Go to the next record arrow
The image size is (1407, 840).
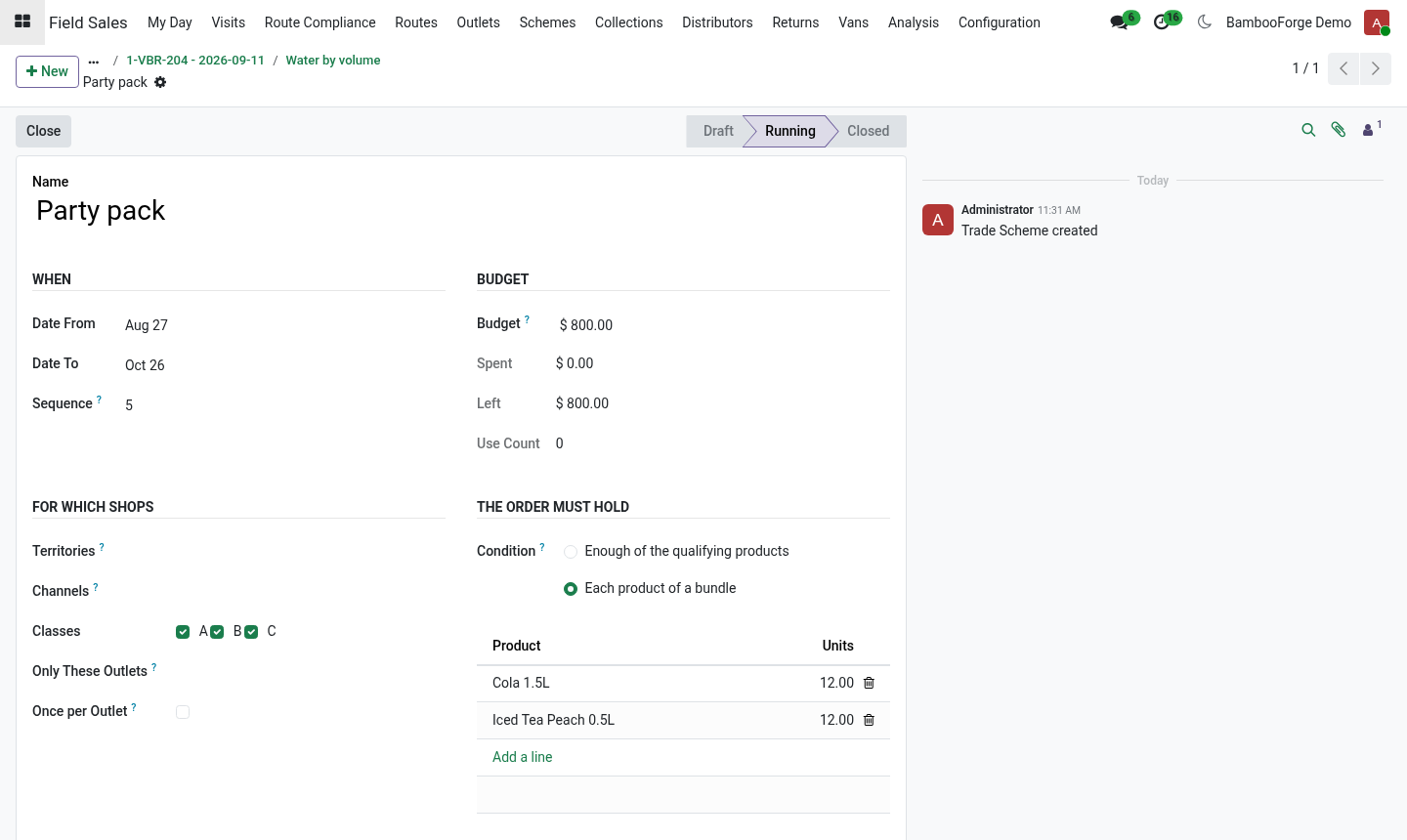pyautogui.click(x=1376, y=68)
